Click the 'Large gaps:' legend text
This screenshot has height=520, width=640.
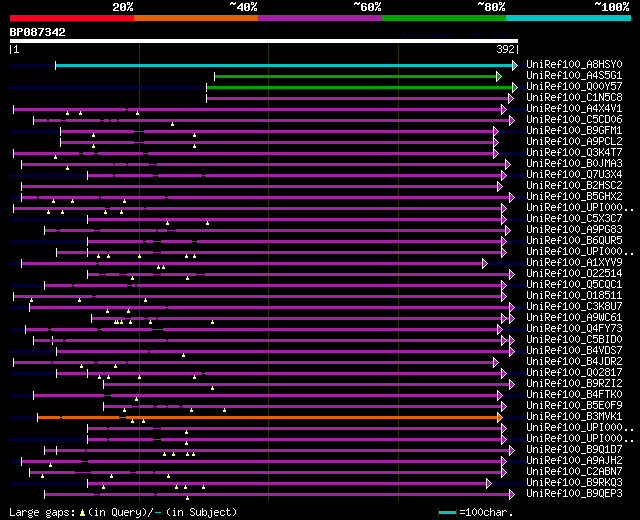click(x=42, y=513)
